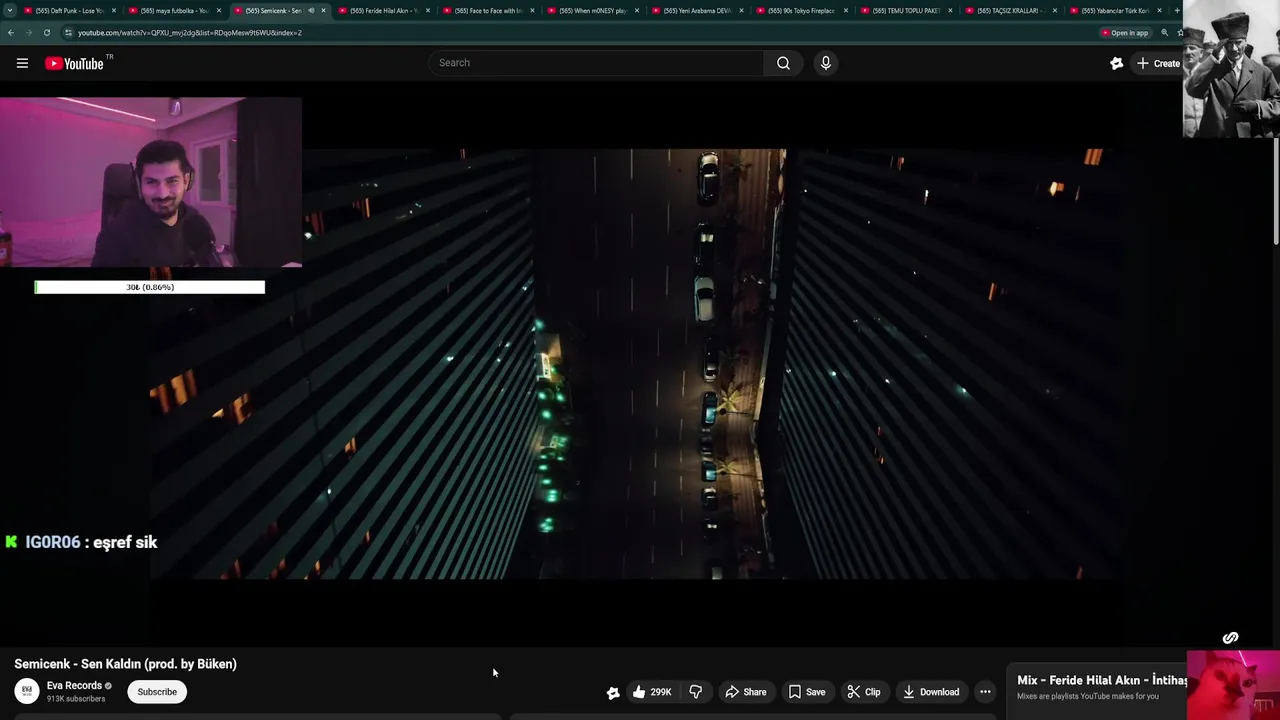Go to YouTube home via logo
Screen dimensions: 1280x720
coord(74,63)
